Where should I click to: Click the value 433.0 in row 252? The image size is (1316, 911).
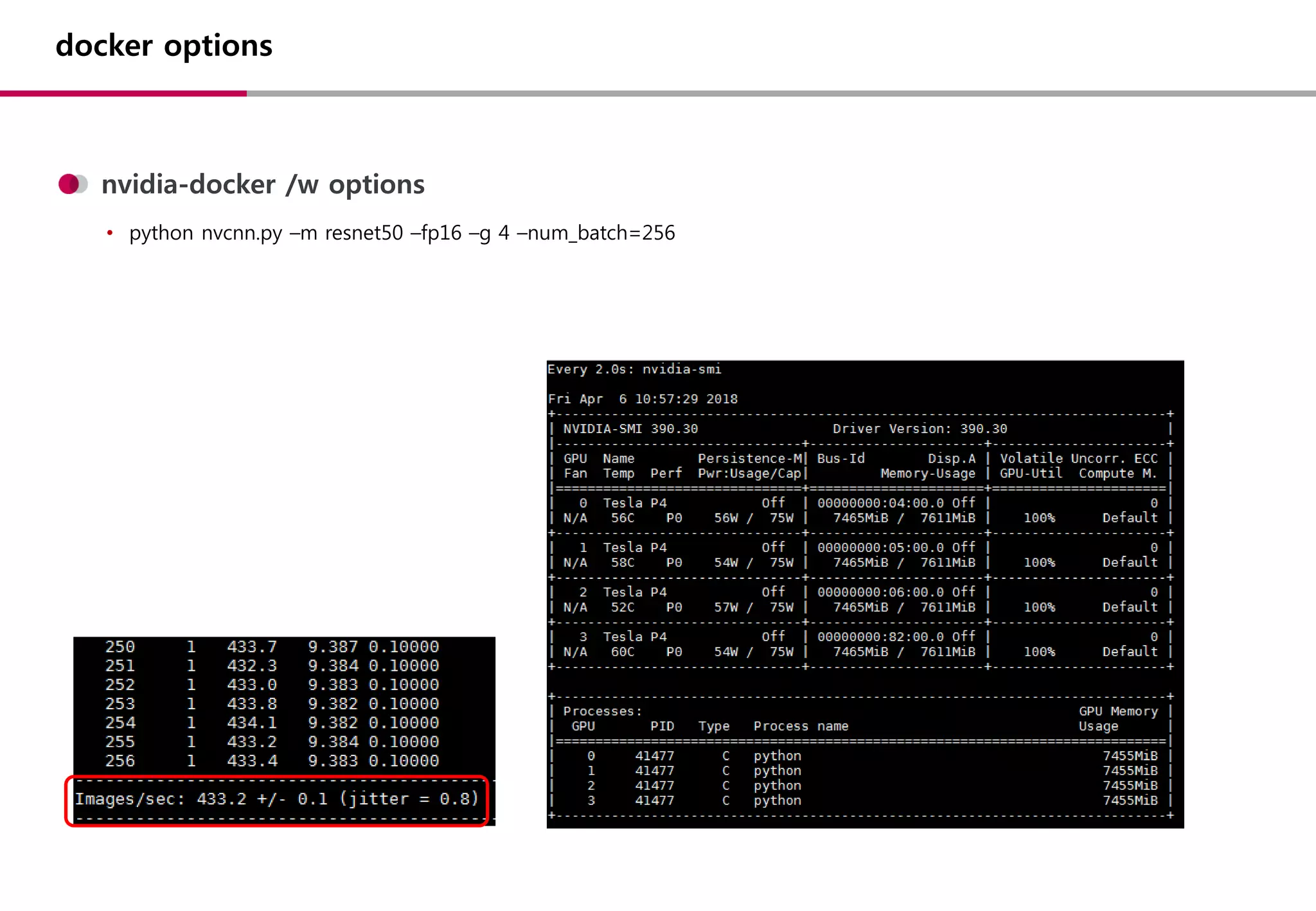(252, 685)
